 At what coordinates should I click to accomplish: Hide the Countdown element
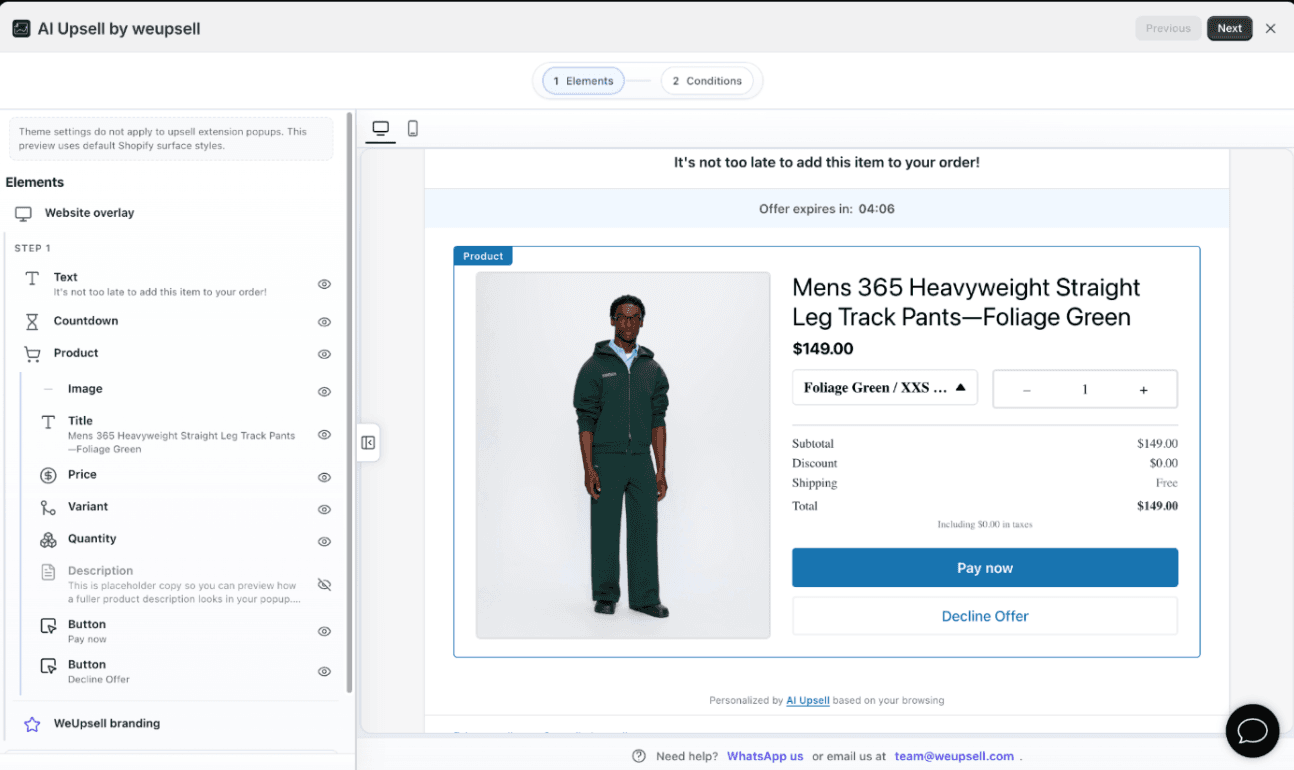point(324,322)
